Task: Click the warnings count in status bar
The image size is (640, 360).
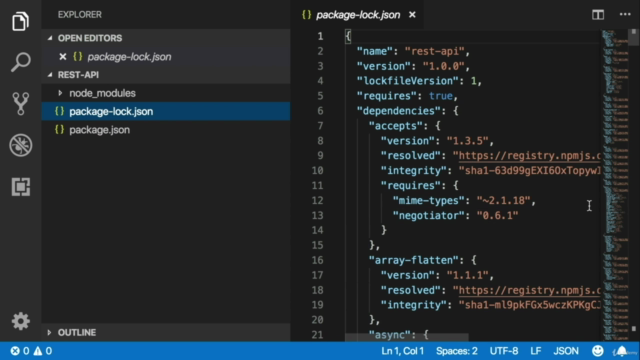Action: 43,351
